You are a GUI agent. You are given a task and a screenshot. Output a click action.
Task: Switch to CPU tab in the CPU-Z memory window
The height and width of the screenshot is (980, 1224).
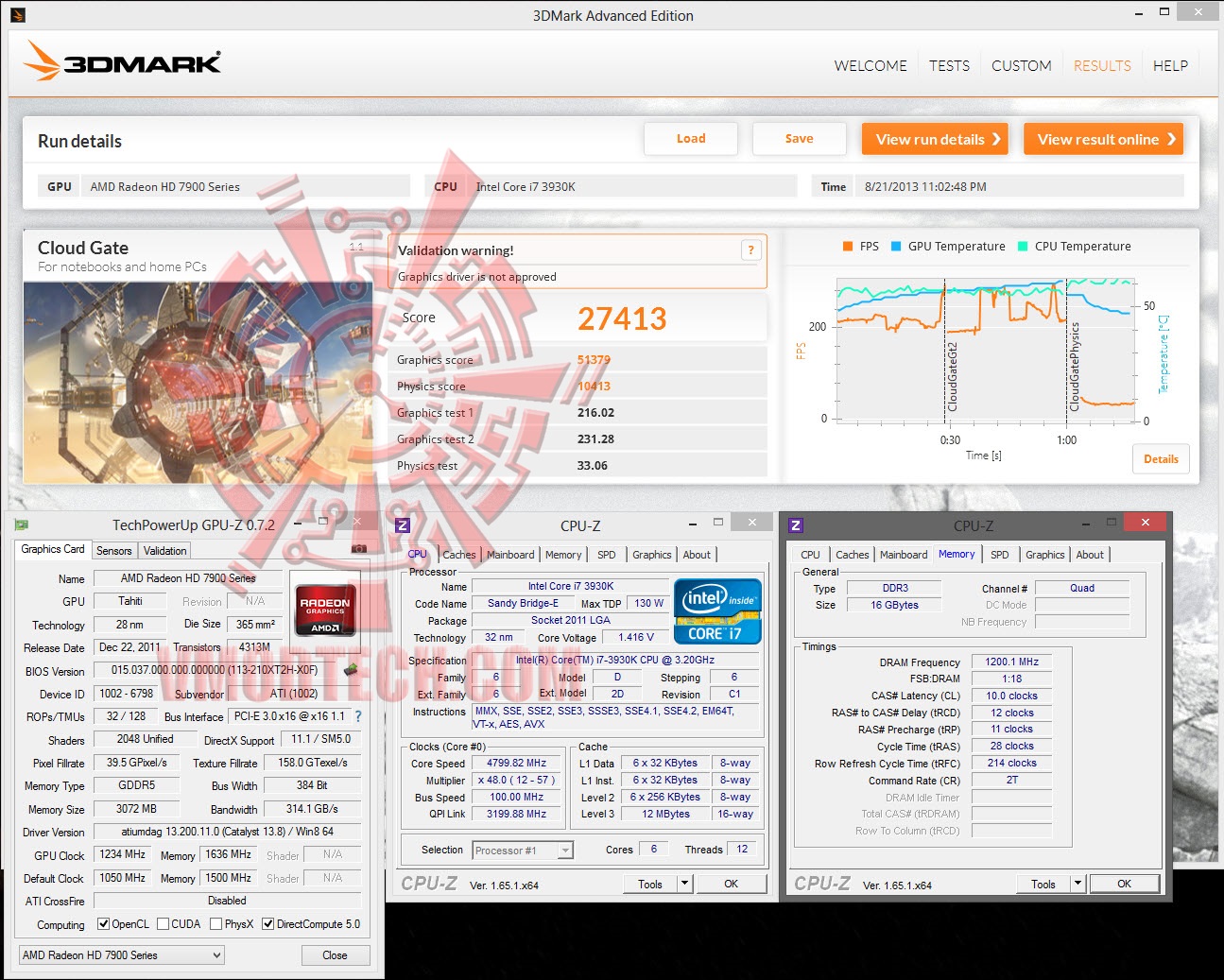point(810,555)
